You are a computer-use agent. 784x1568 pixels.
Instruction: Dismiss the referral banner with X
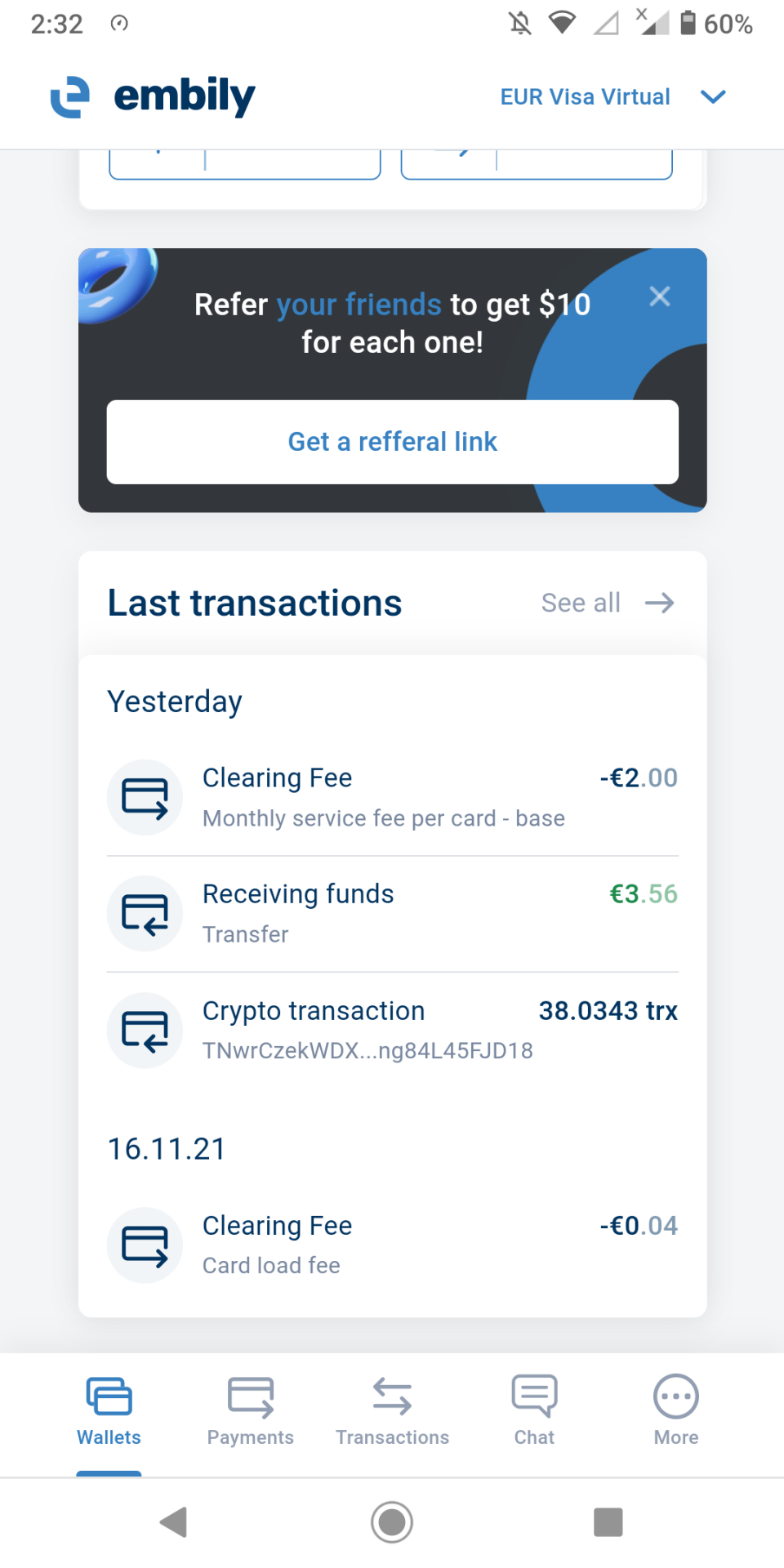(x=660, y=296)
